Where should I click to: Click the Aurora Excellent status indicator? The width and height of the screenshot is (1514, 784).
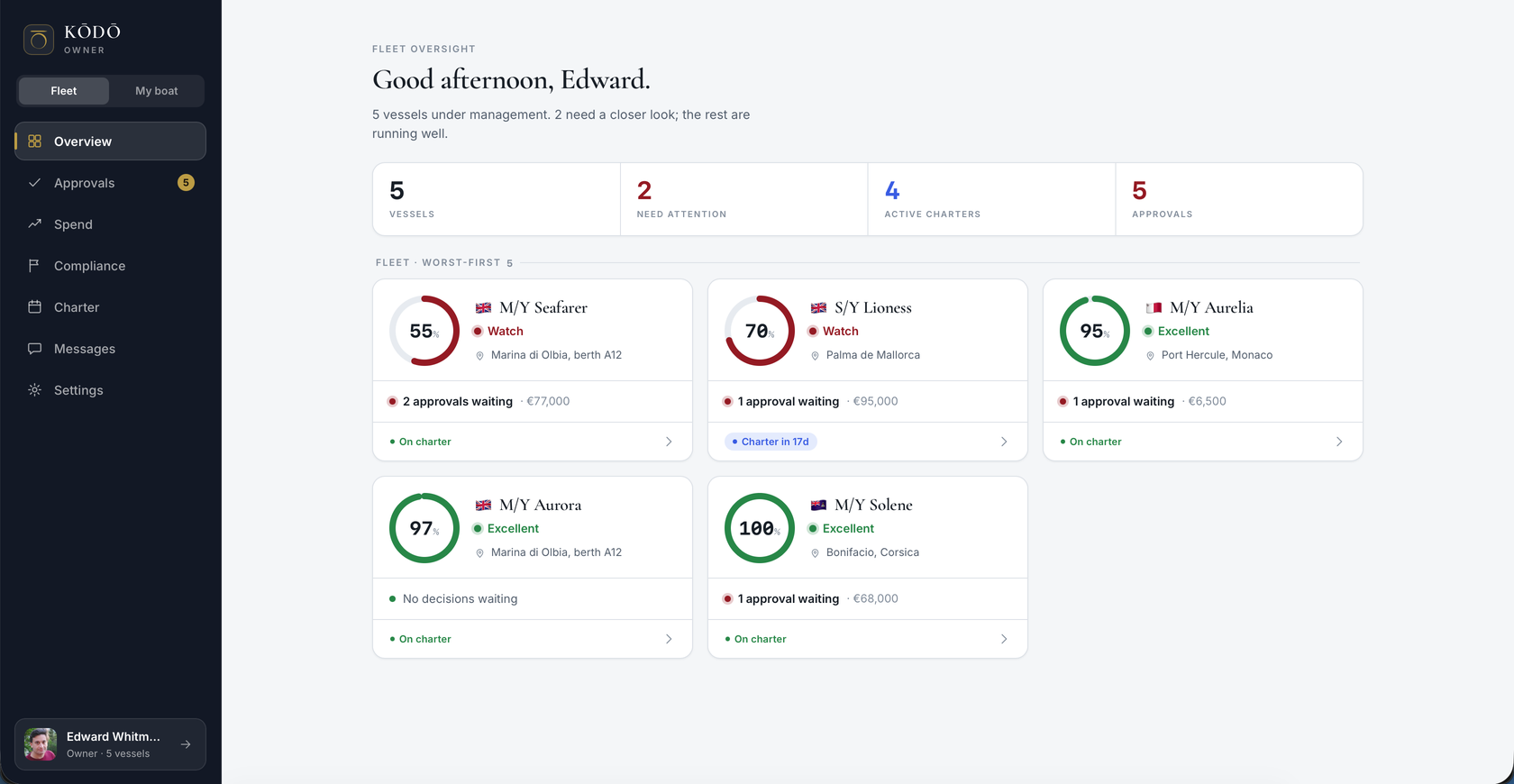point(506,529)
